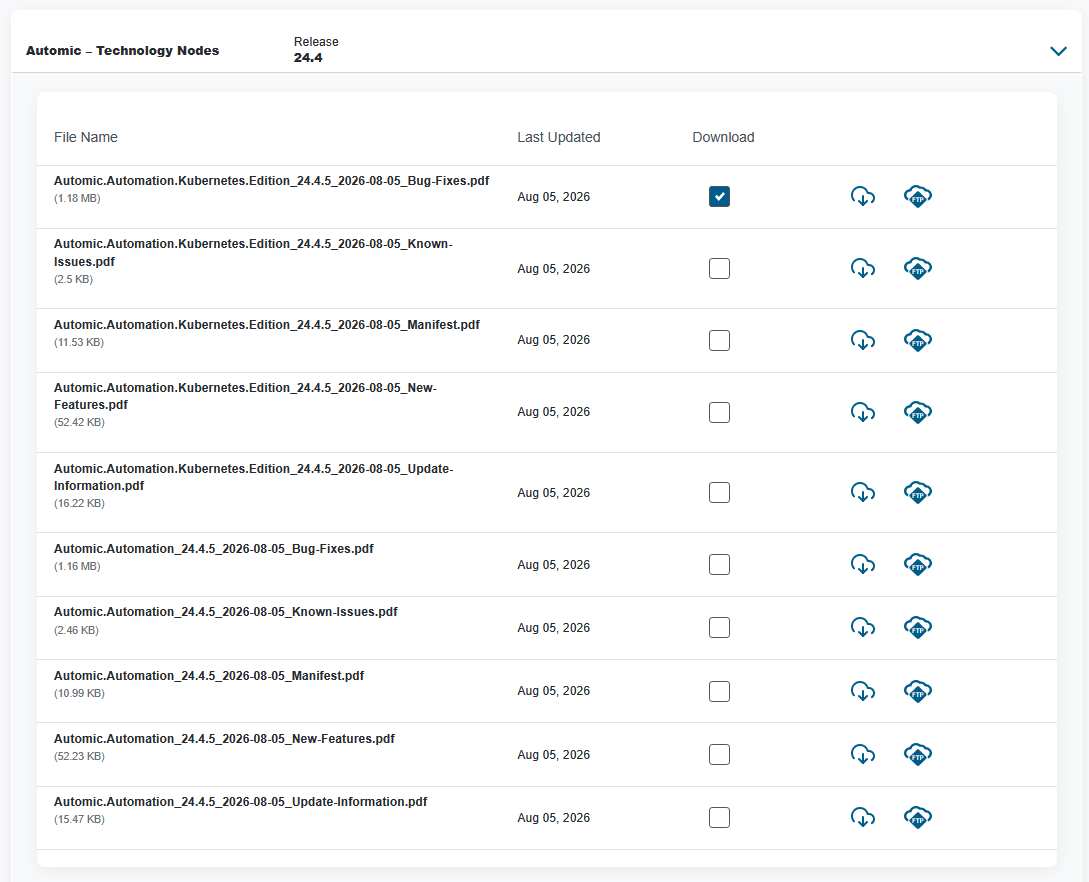1089x882 pixels.
Task: Download Kubernetes Update-Information.pdf with cloud arrow icon
Action: pyautogui.click(x=863, y=492)
